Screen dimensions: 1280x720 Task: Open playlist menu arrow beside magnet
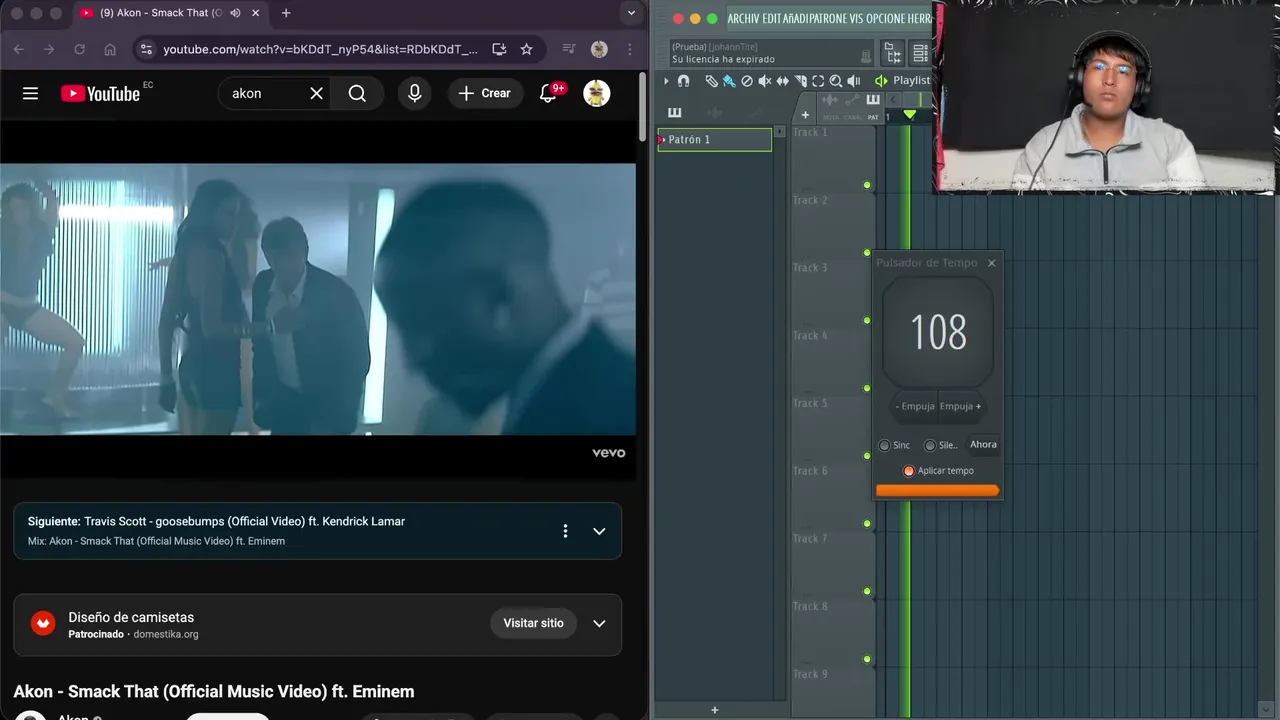click(x=666, y=81)
